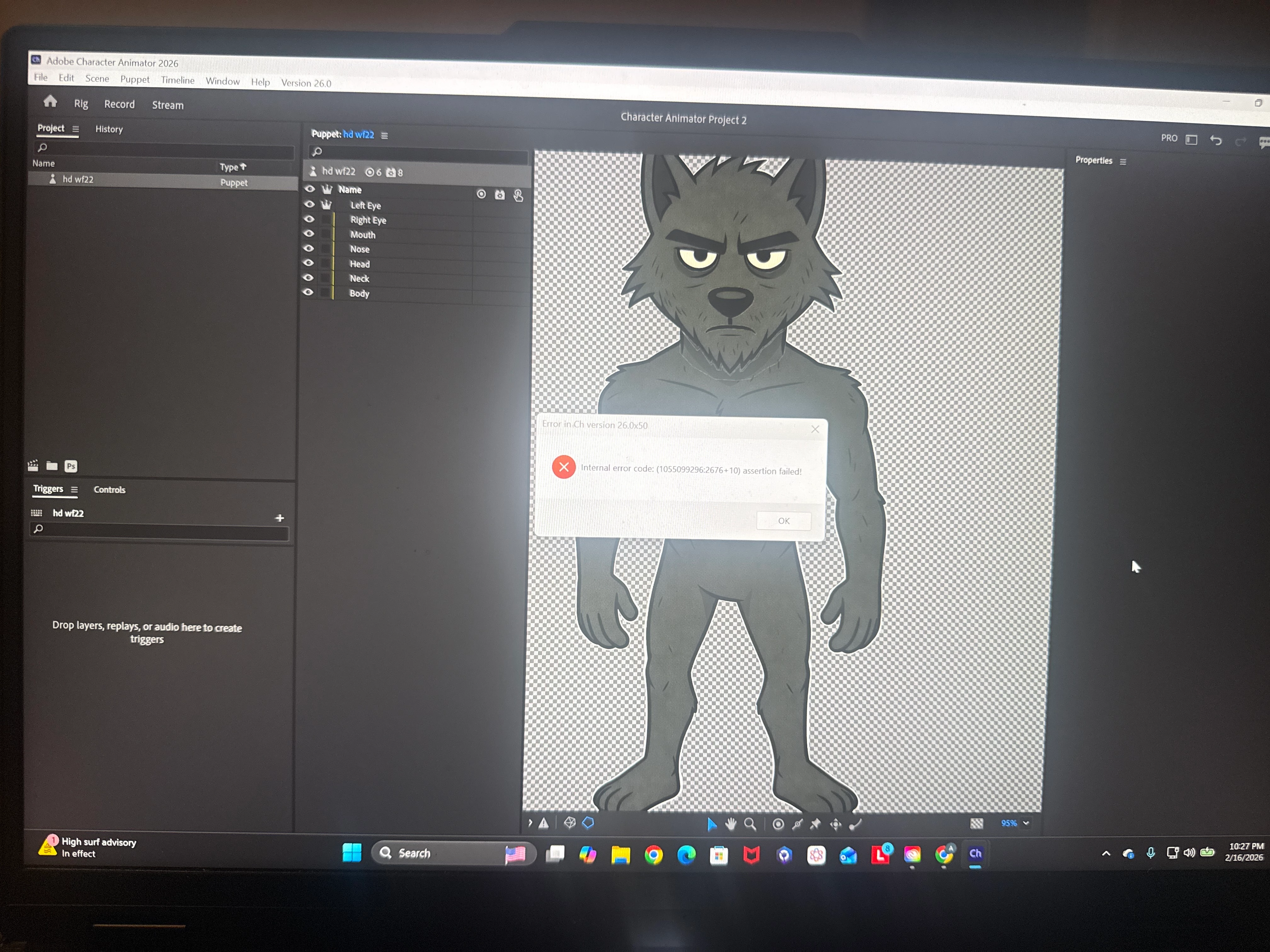This screenshot has height=952, width=1270.
Task: Switch to the History tab
Action: [109, 129]
